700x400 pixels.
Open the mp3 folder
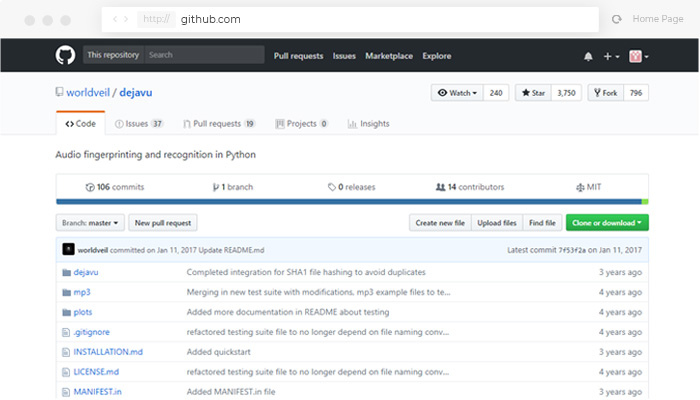pyautogui.click(x=82, y=292)
